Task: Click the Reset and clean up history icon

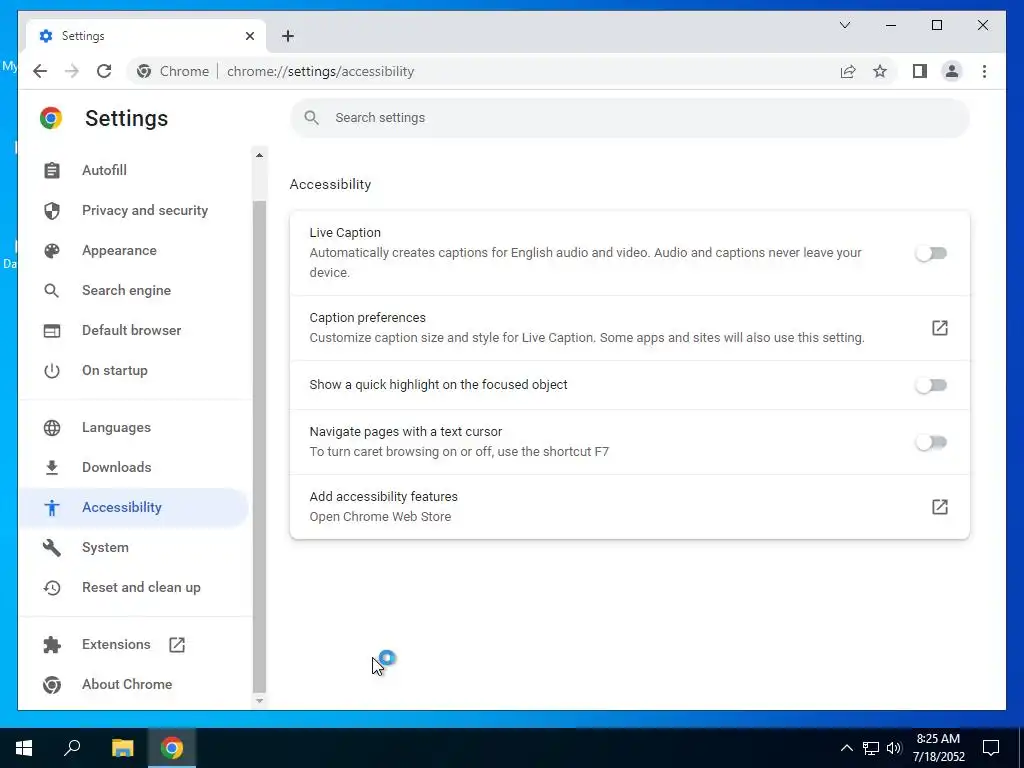Action: 52,588
